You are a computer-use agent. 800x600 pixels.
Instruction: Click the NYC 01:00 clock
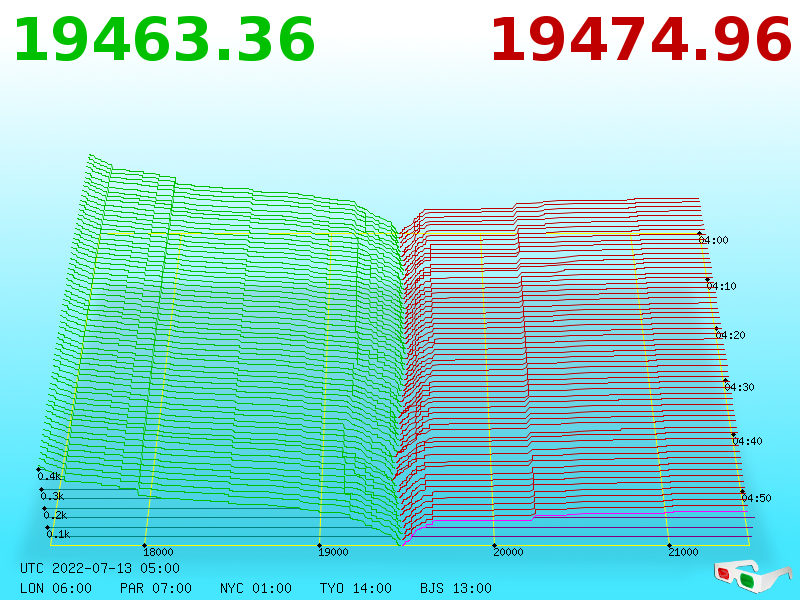tap(256, 588)
